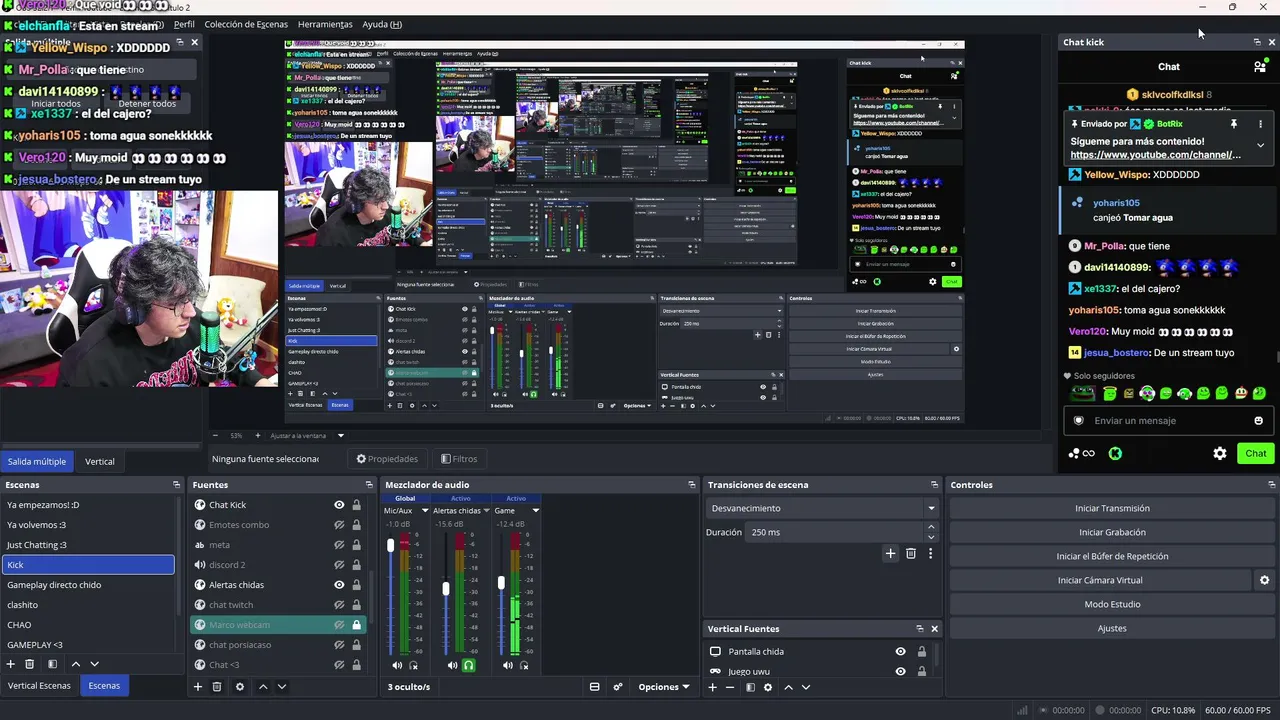The image size is (1280, 720).
Task: Open advanced audio properties gears in the mixer
Action: point(618,687)
